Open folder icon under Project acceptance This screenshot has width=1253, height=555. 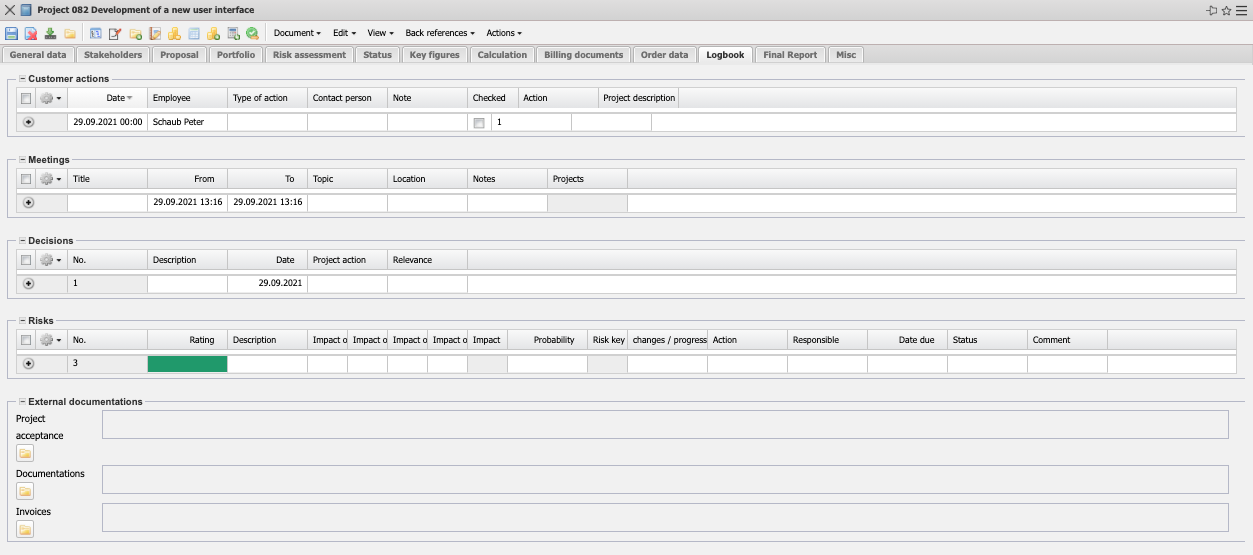(25, 453)
